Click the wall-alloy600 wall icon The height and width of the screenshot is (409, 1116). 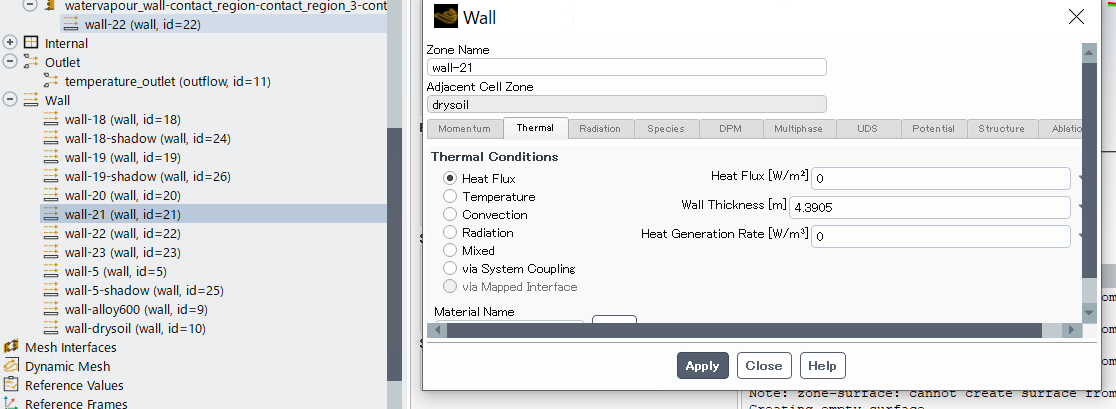(52, 309)
